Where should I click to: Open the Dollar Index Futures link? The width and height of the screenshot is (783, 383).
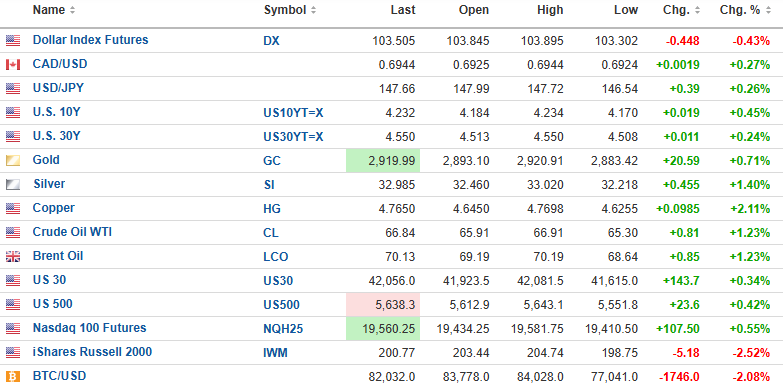tap(90, 39)
